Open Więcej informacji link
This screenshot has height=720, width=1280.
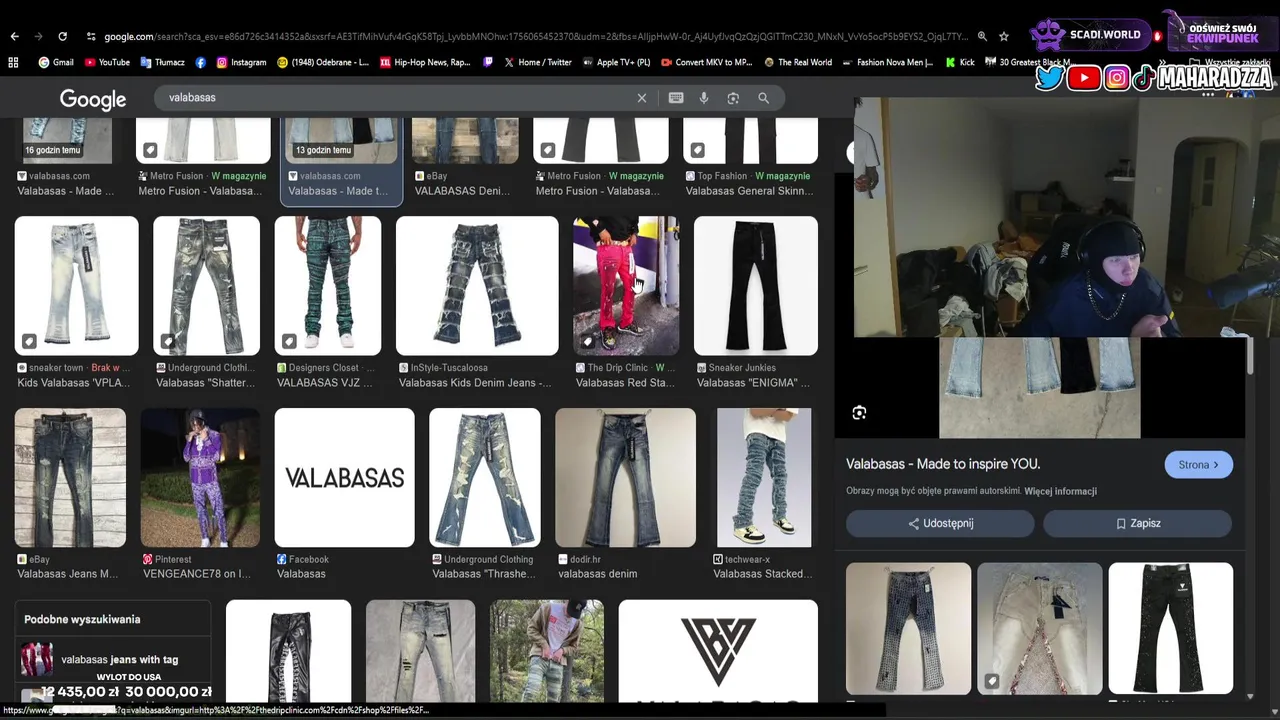point(1060,491)
